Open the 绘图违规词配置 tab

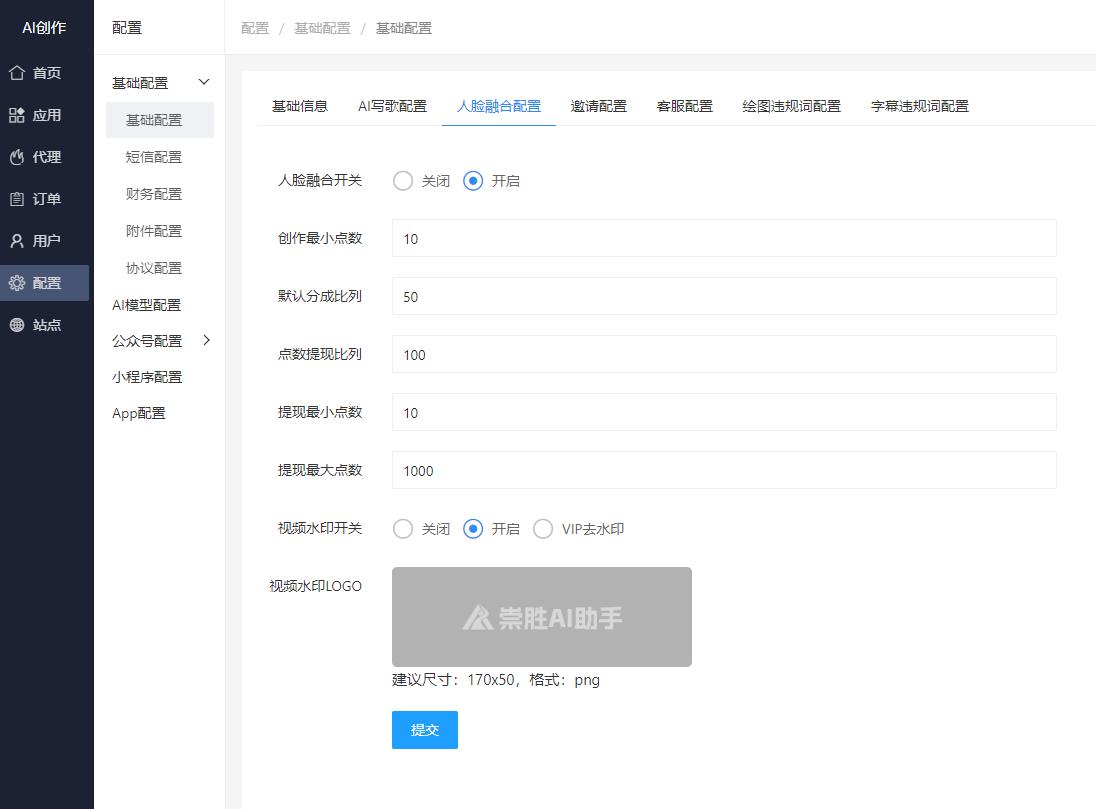(x=791, y=106)
